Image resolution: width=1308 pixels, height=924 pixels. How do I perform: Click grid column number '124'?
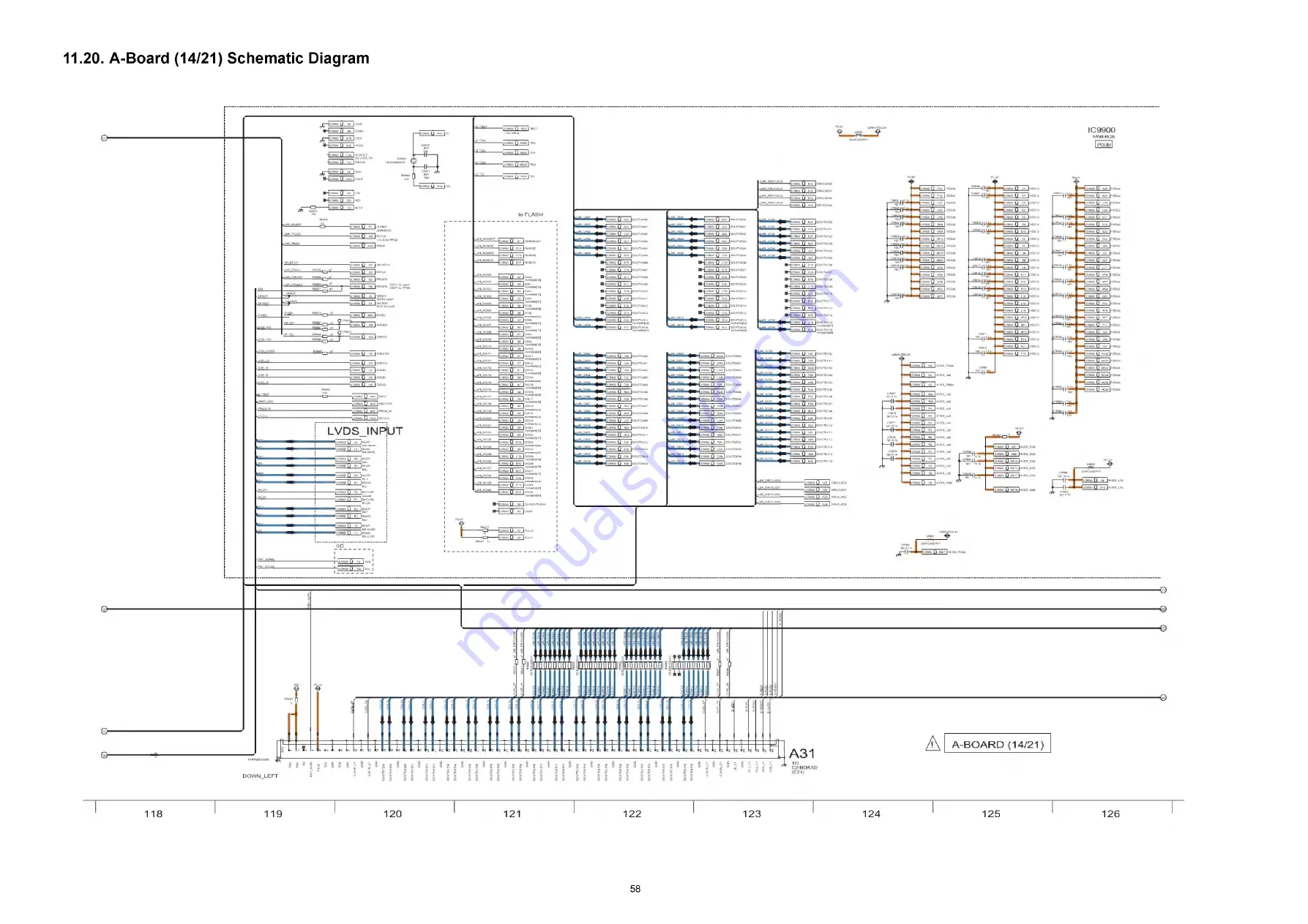tap(871, 814)
